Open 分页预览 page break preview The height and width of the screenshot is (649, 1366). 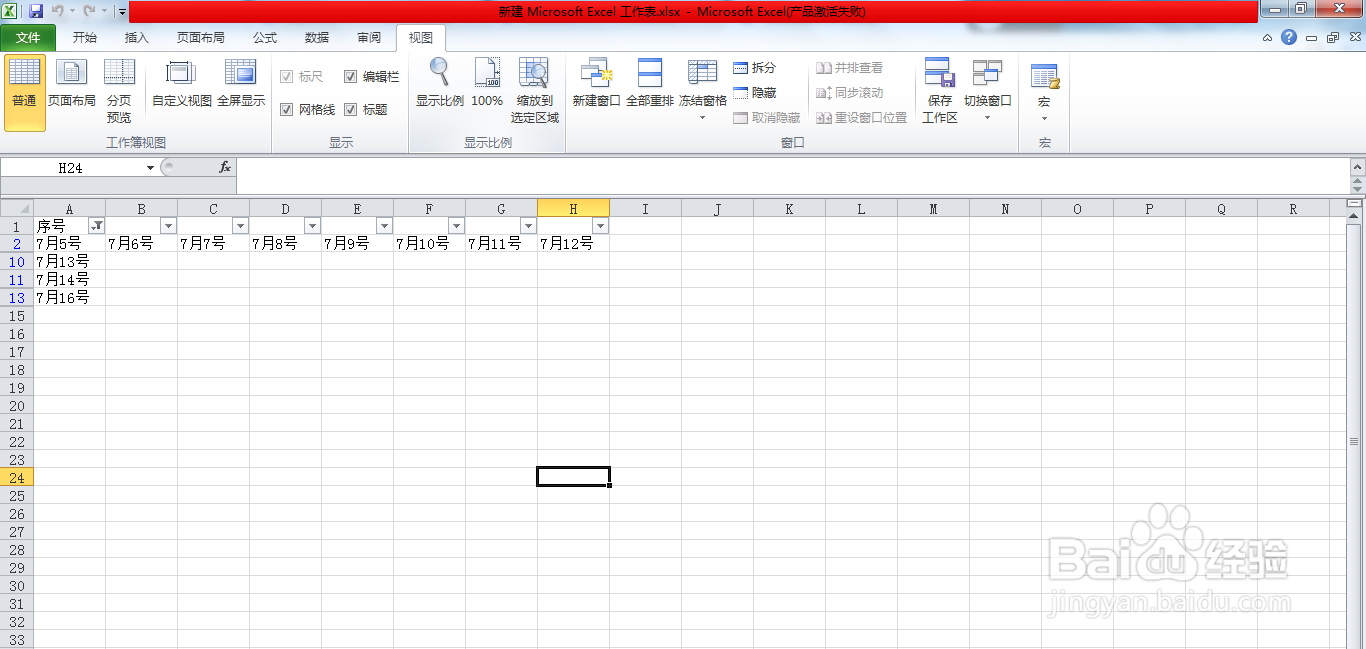pyautogui.click(x=119, y=92)
